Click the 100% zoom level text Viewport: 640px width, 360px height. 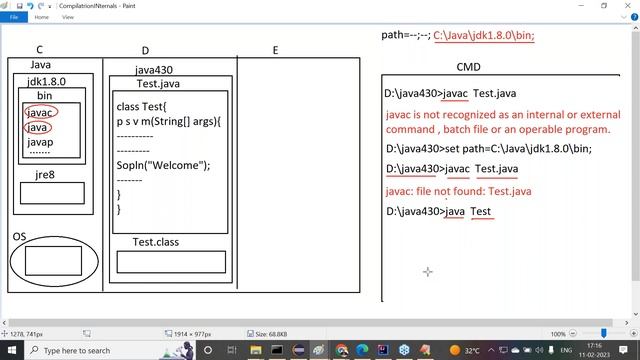pos(558,334)
